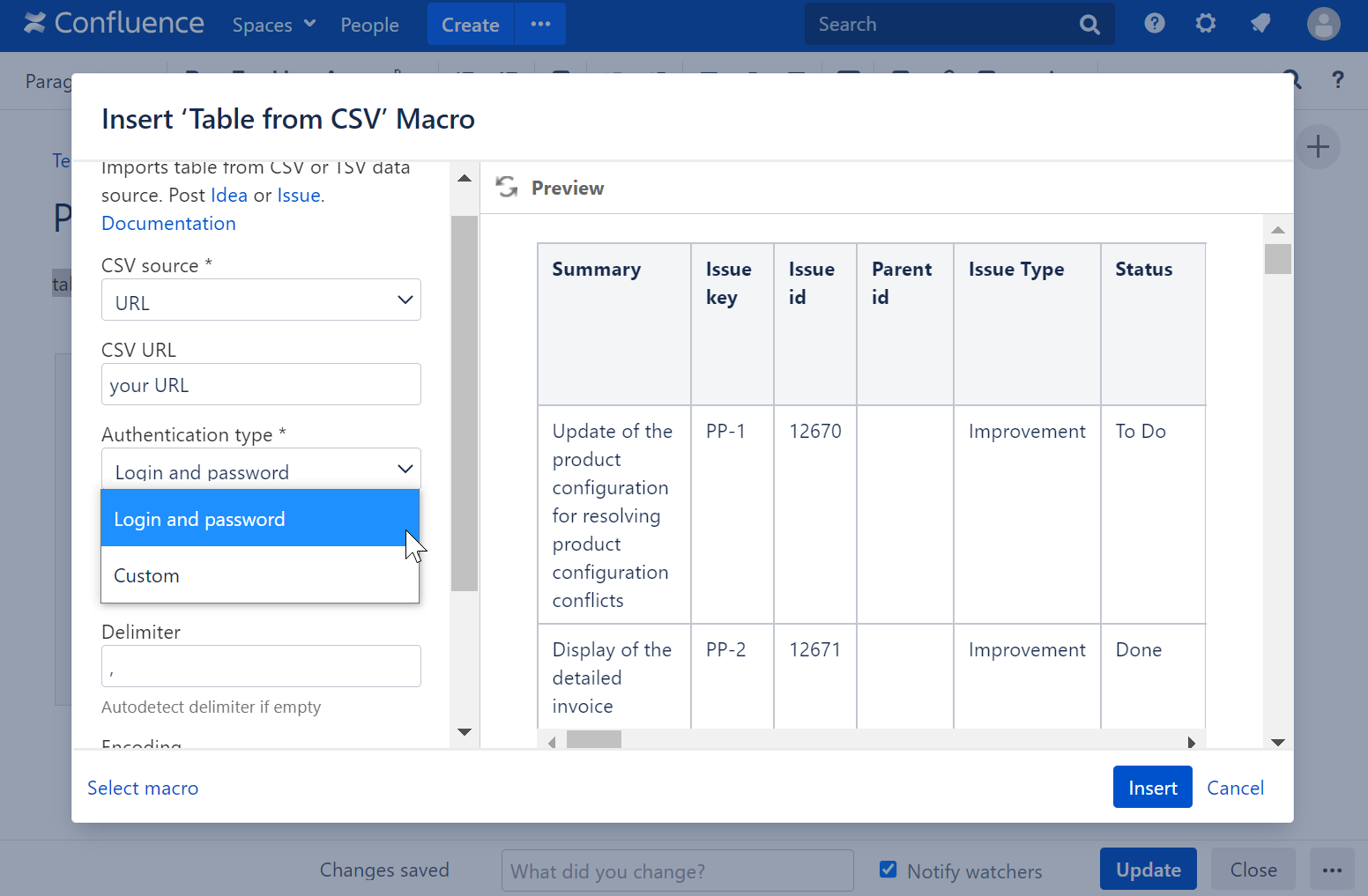Screen dimensions: 1368x896
Task: Open the CSV source dropdown
Action: pyautogui.click(x=261, y=300)
